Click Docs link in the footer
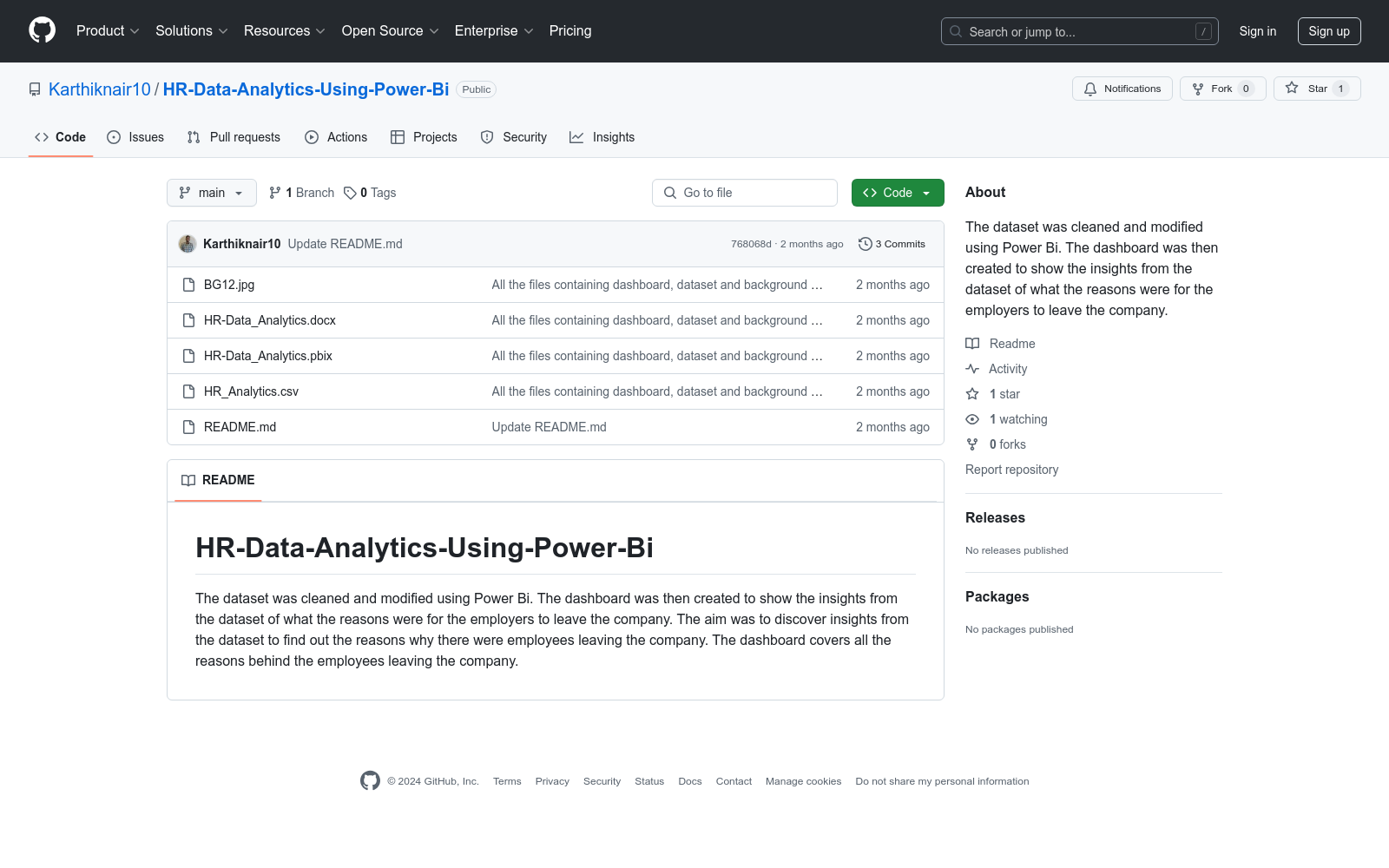The height and width of the screenshot is (868, 1389). click(x=690, y=781)
